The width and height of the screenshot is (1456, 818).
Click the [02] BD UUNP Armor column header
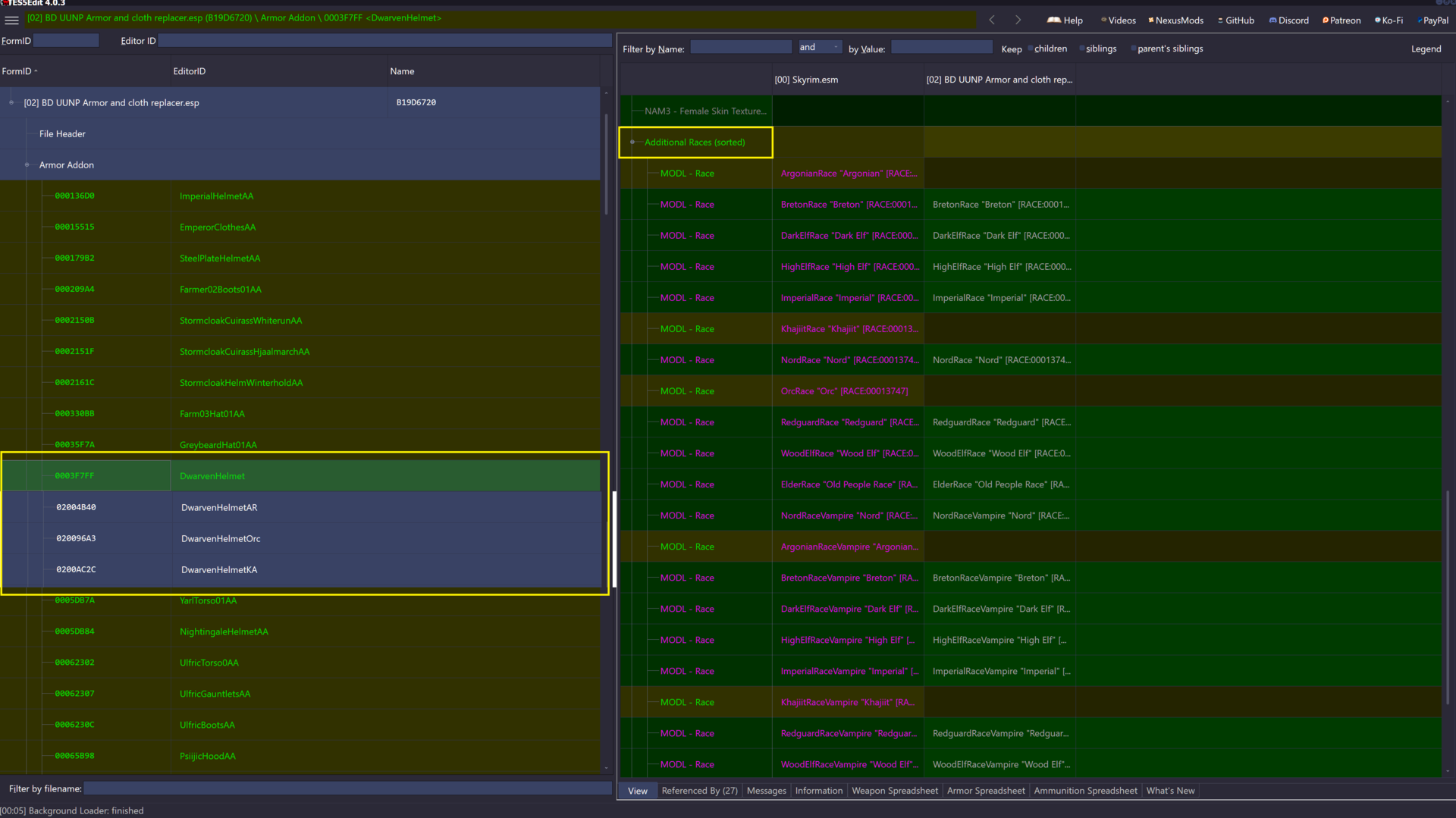click(x=999, y=80)
